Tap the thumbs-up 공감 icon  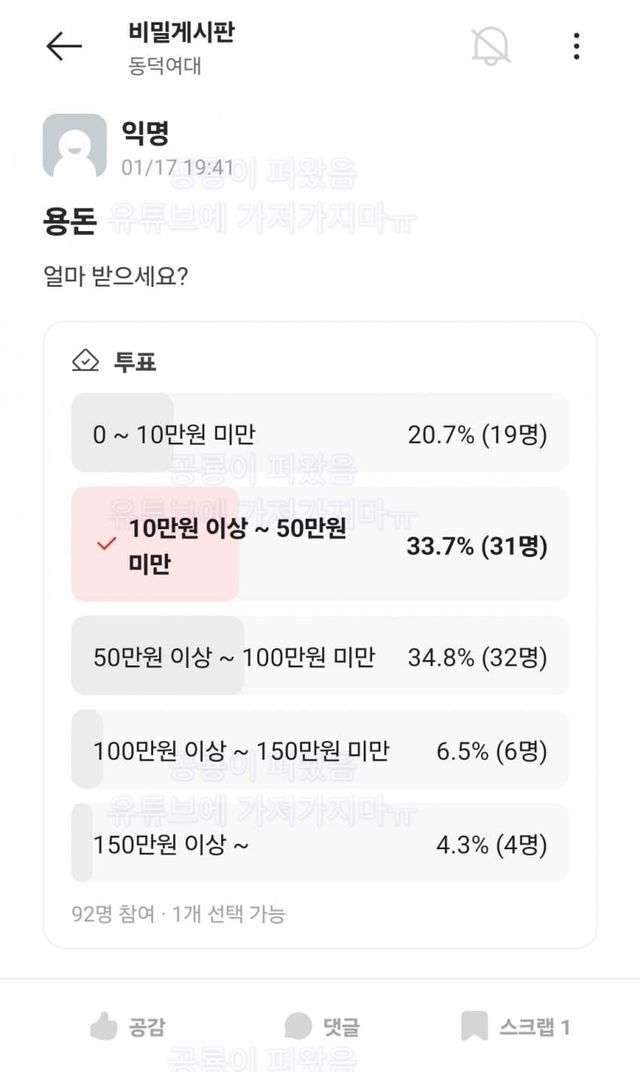pyautogui.click(x=103, y=1026)
